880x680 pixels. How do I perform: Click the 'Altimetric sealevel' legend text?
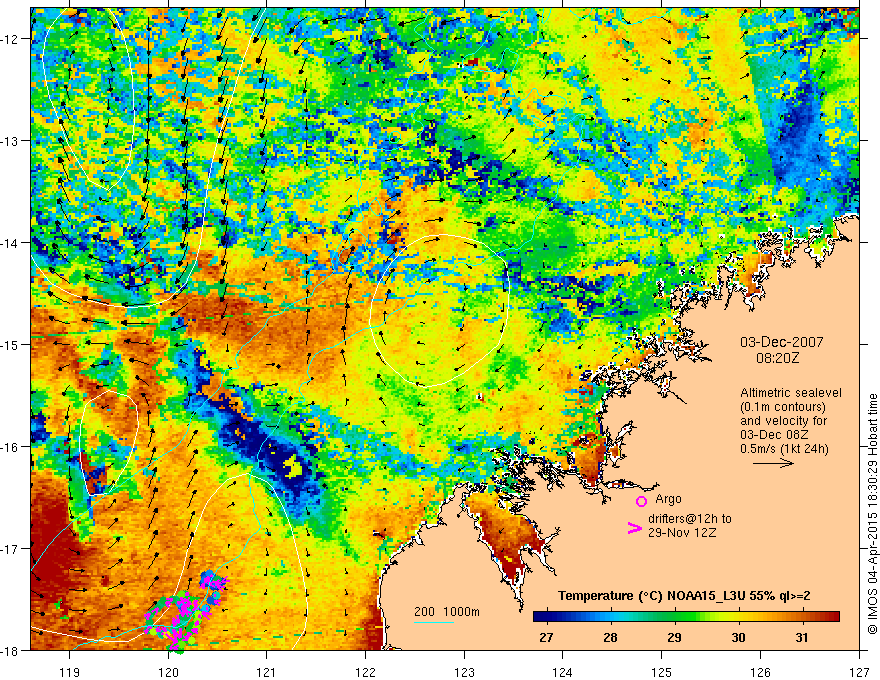(x=791, y=393)
